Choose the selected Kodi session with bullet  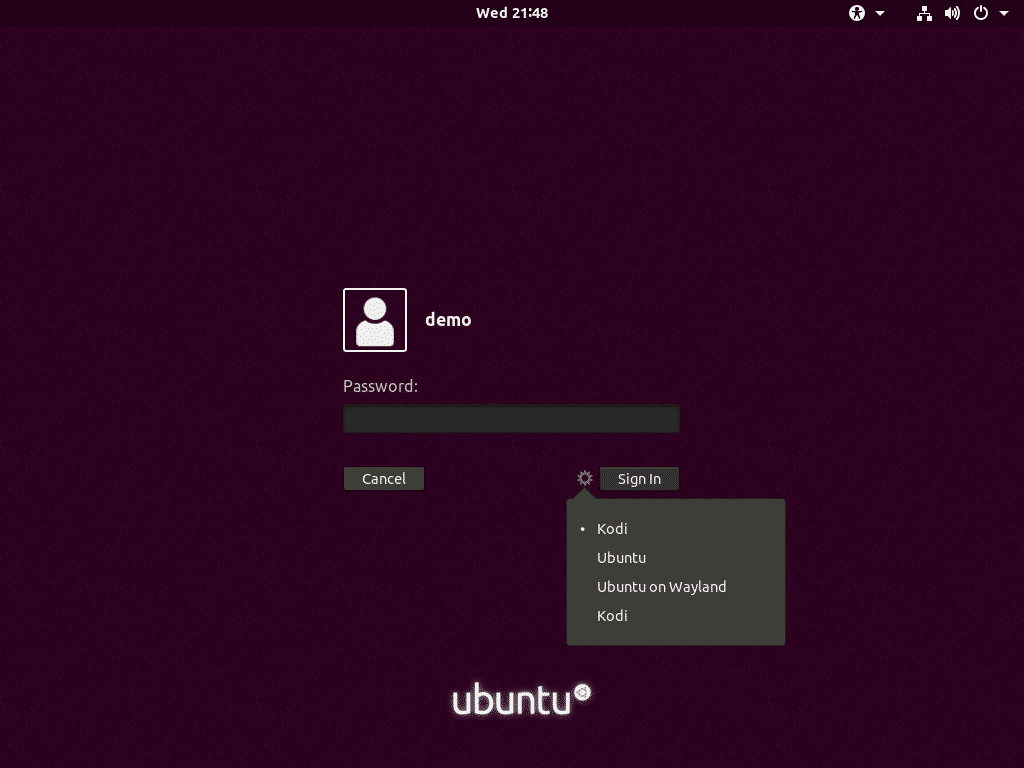tap(676, 529)
